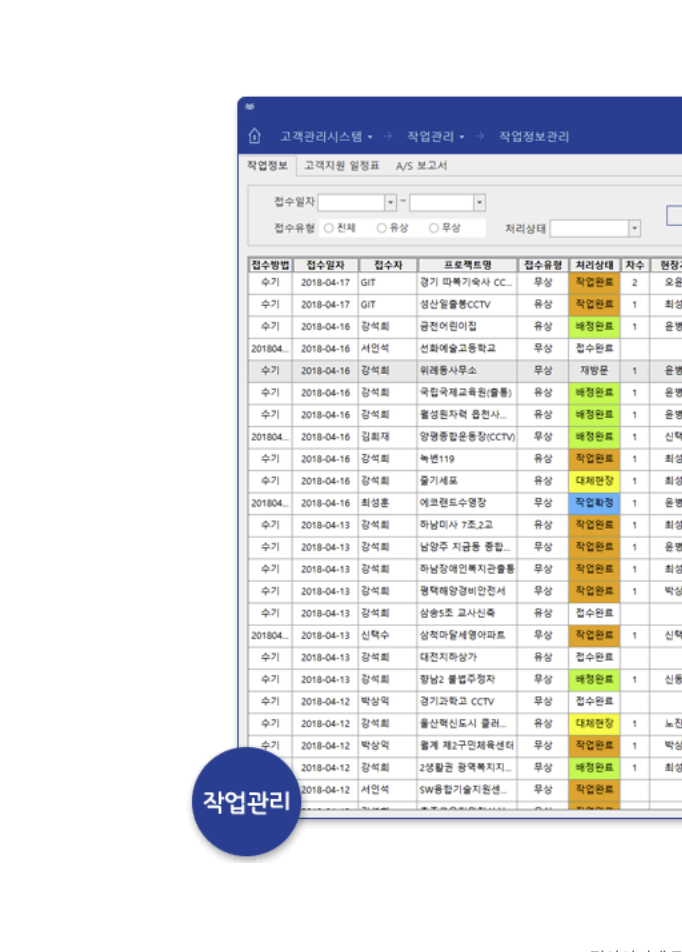This screenshot has height=952, width=682.
Task: Select the 무상 radio button
Action: [434, 228]
